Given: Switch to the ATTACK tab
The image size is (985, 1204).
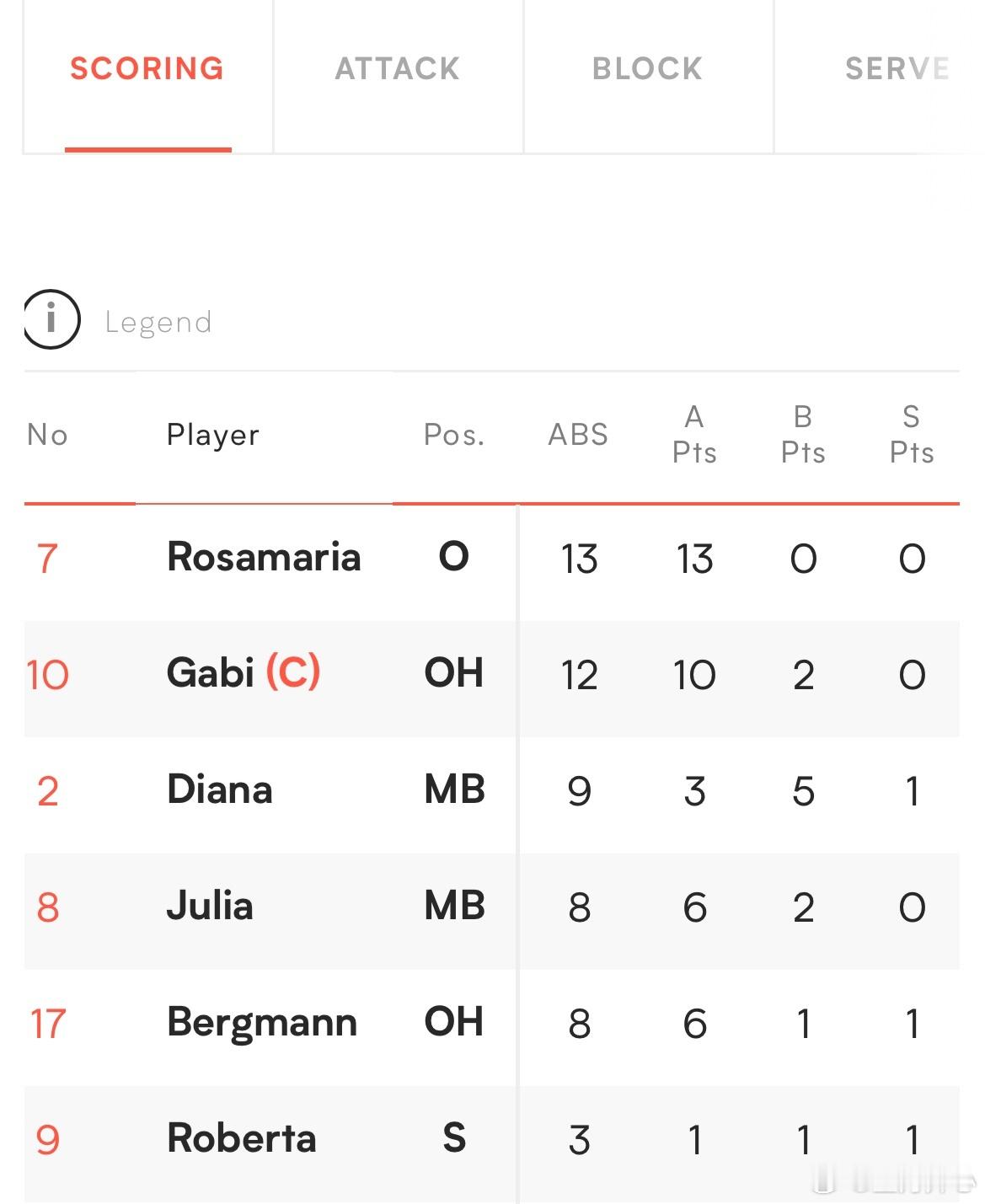Looking at the screenshot, I should click(398, 68).
